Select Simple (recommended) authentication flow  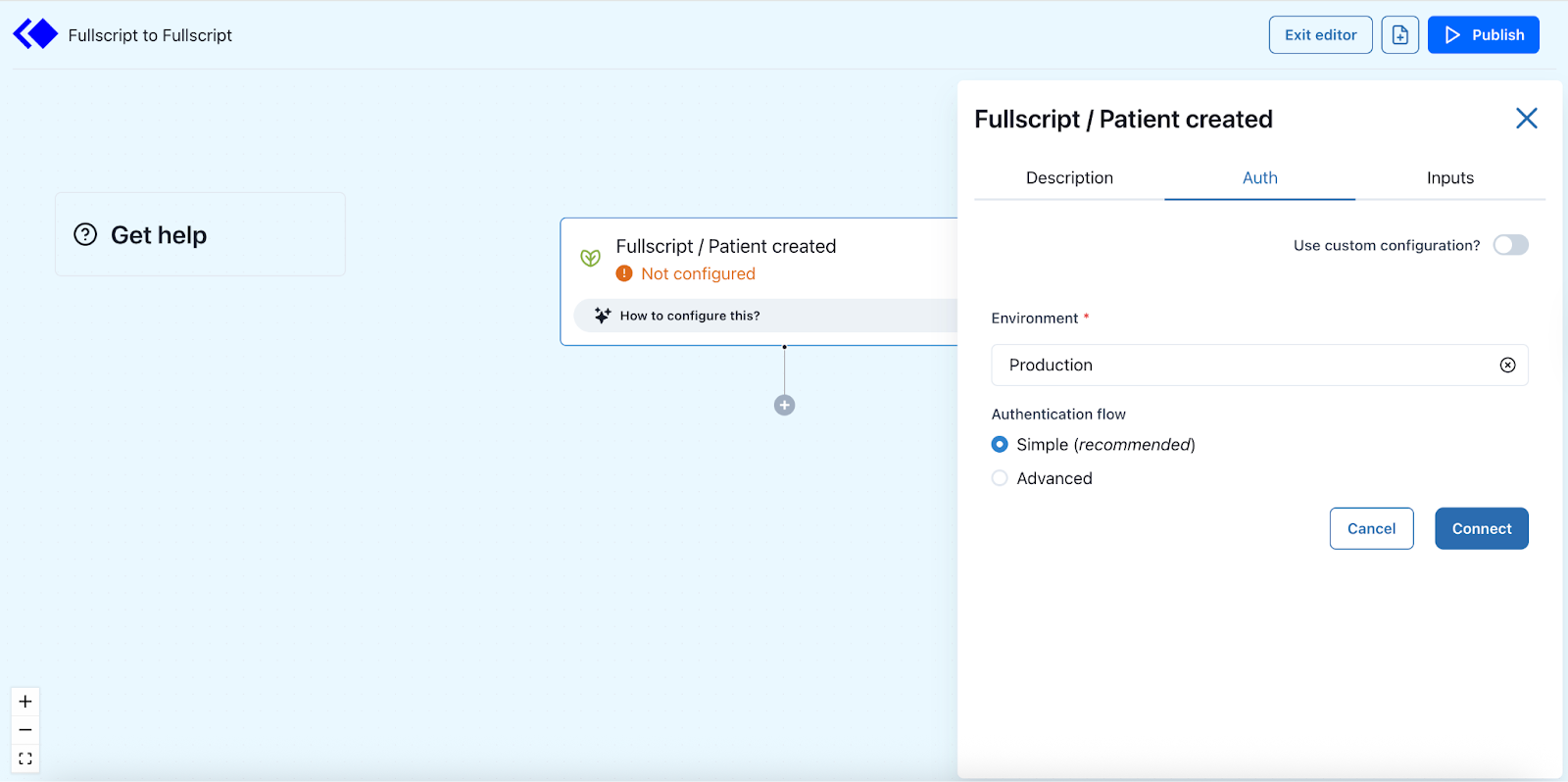[1000, 445]
